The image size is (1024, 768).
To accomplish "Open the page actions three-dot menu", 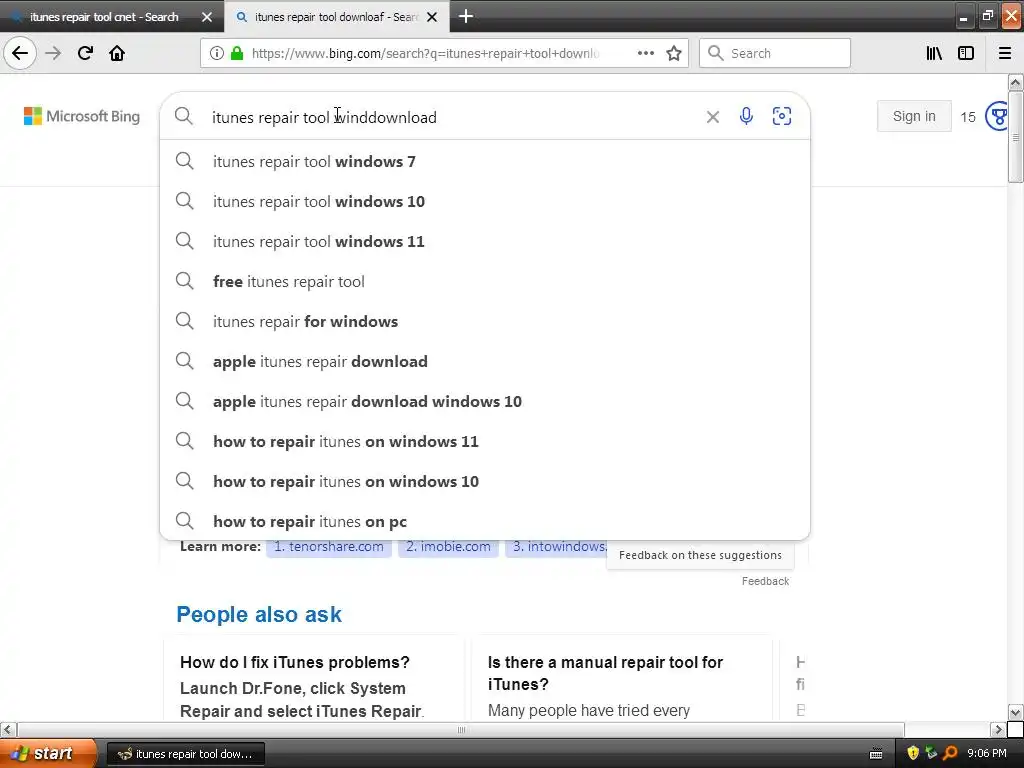I will coord(646,53).
